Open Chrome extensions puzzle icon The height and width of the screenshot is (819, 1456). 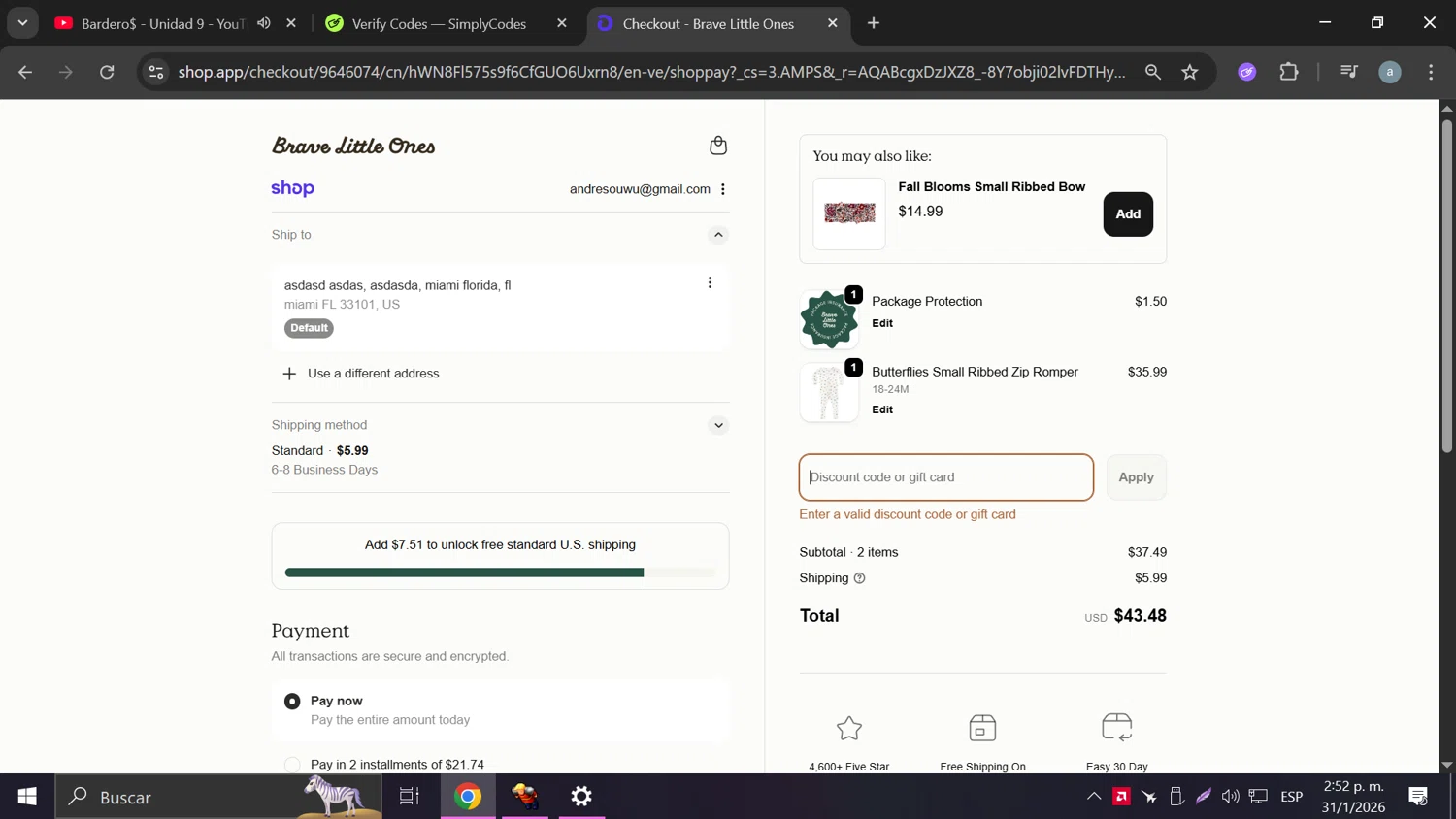tap(1289, 72)
